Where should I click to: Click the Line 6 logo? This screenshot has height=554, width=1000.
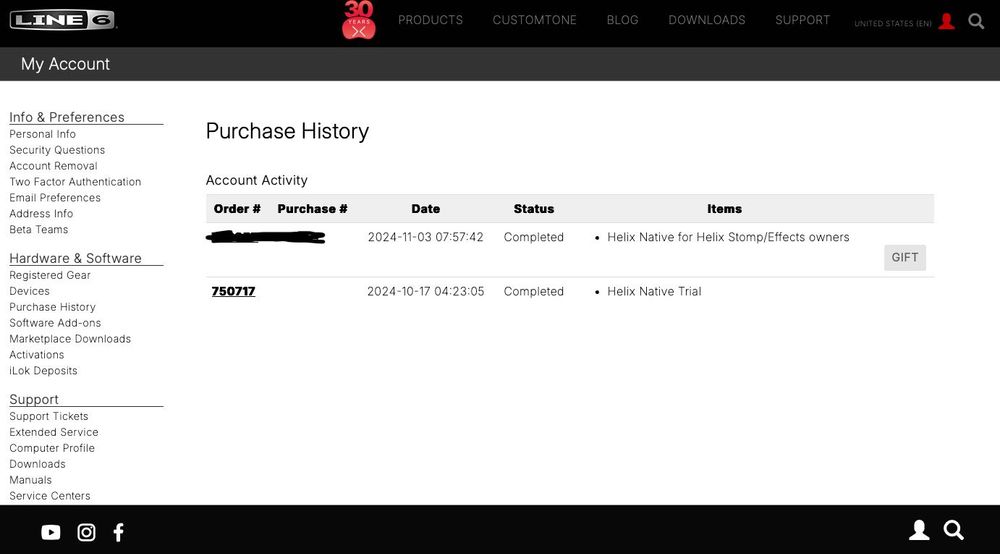click(62, 20)
